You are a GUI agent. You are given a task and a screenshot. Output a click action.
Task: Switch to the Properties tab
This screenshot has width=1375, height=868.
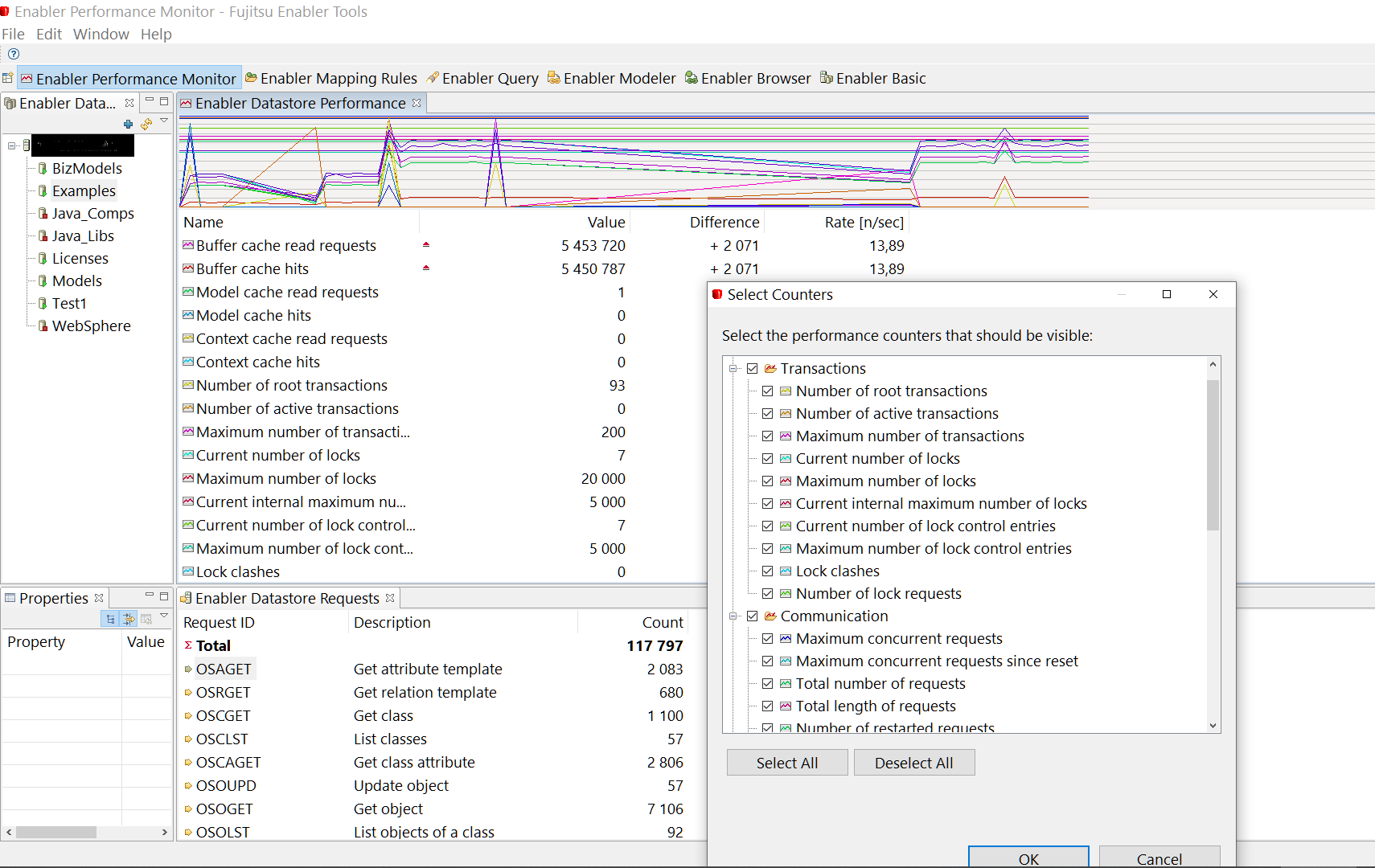click(x=53, y=598)
